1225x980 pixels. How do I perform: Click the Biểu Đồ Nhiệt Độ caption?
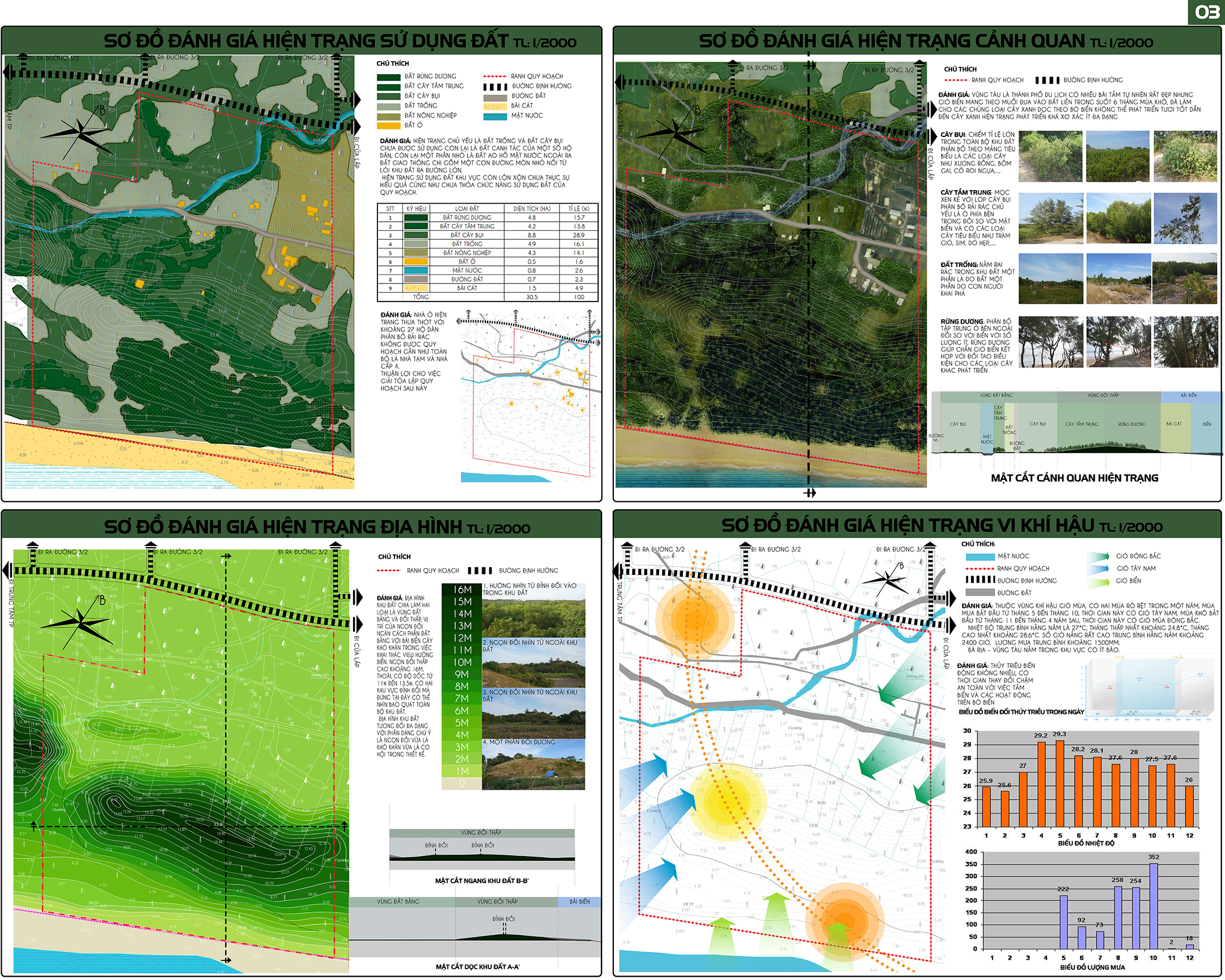click(x=1086, y=843)
